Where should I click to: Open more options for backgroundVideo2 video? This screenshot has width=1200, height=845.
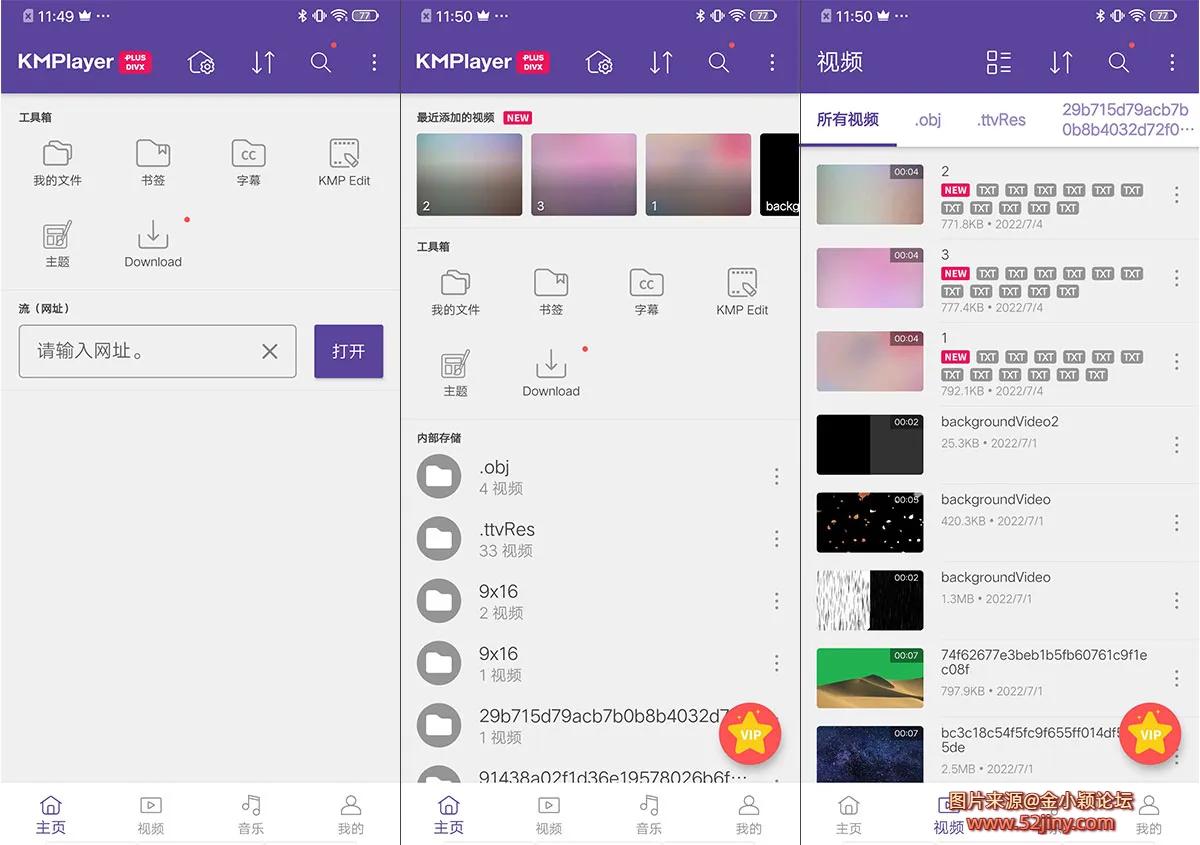pyautogui.click(x=1176, y=444)
